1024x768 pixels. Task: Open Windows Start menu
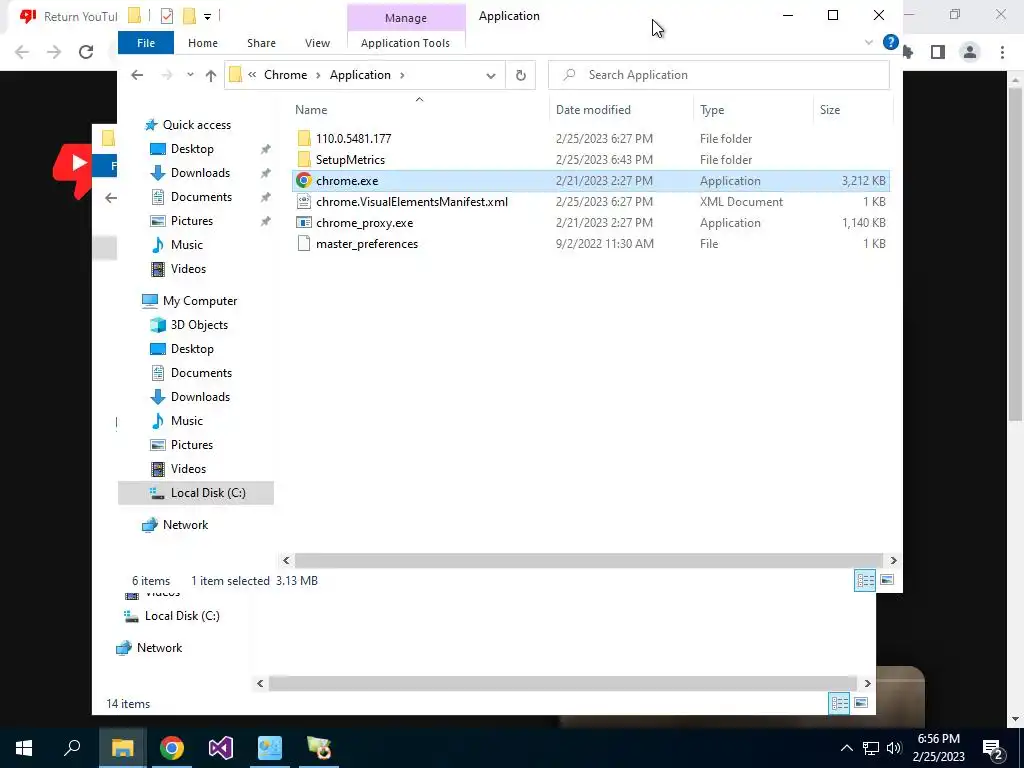click(x=24, y=748)
